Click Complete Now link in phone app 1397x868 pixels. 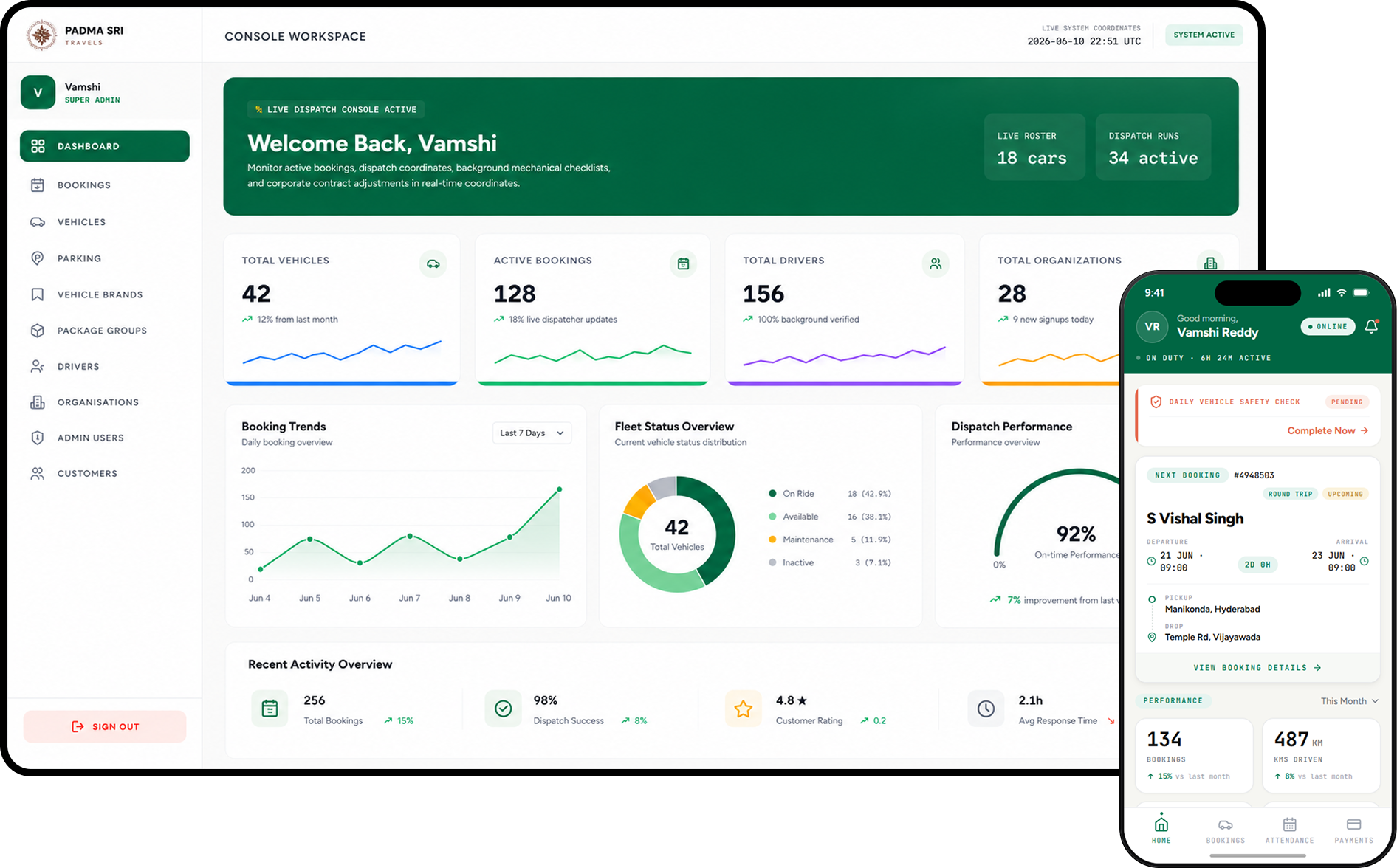1328,430
